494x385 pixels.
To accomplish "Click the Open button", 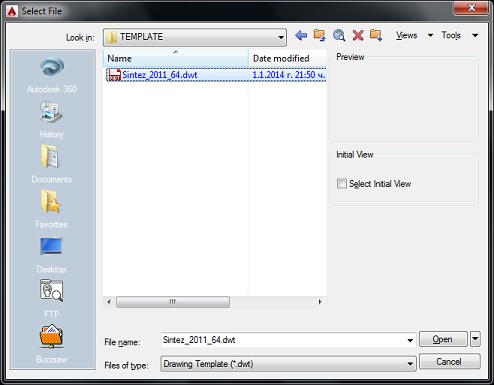I will pyautogui.click(x=443, y=339).
